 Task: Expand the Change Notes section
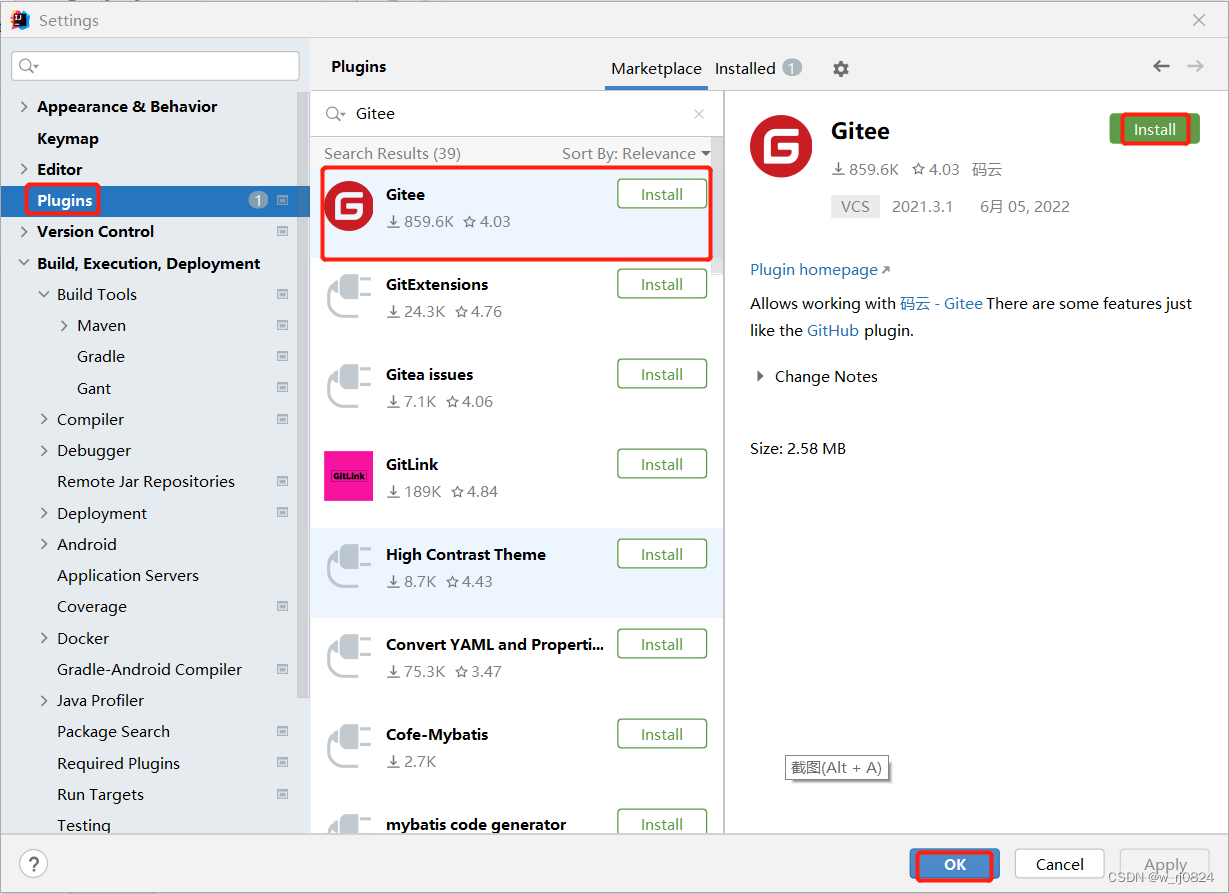(x=761, y=377)
